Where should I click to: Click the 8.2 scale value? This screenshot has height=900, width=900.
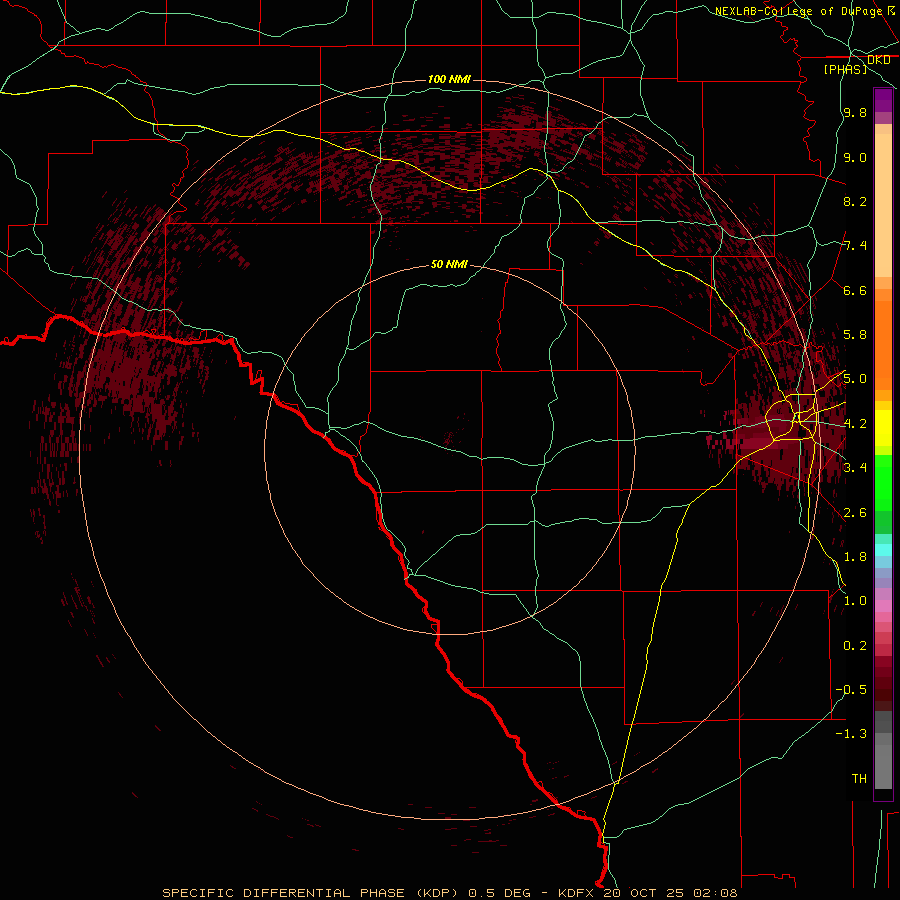(855, 201)
